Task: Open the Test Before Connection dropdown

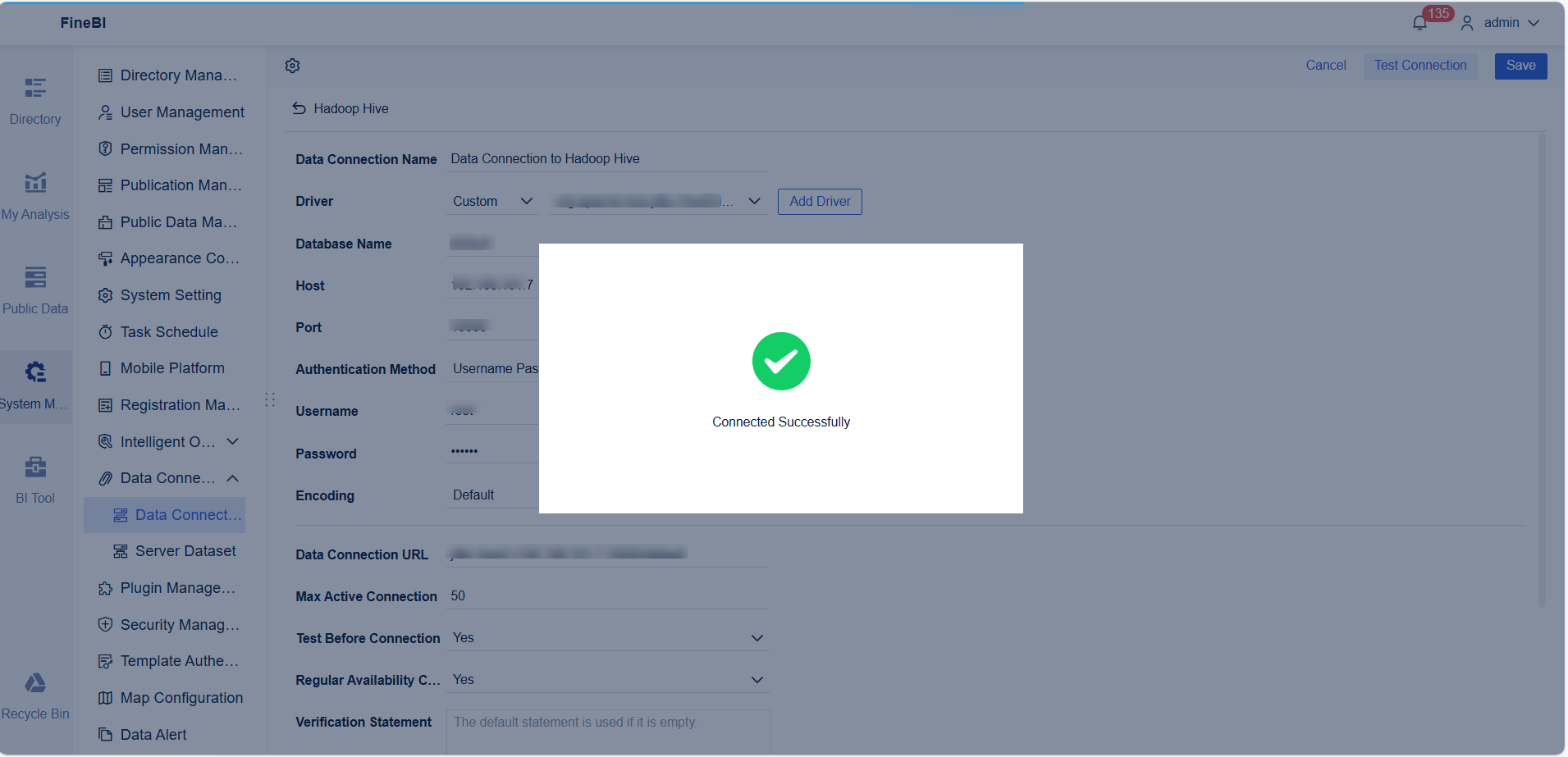Action: pyautogui.click(x=608, y=638)
